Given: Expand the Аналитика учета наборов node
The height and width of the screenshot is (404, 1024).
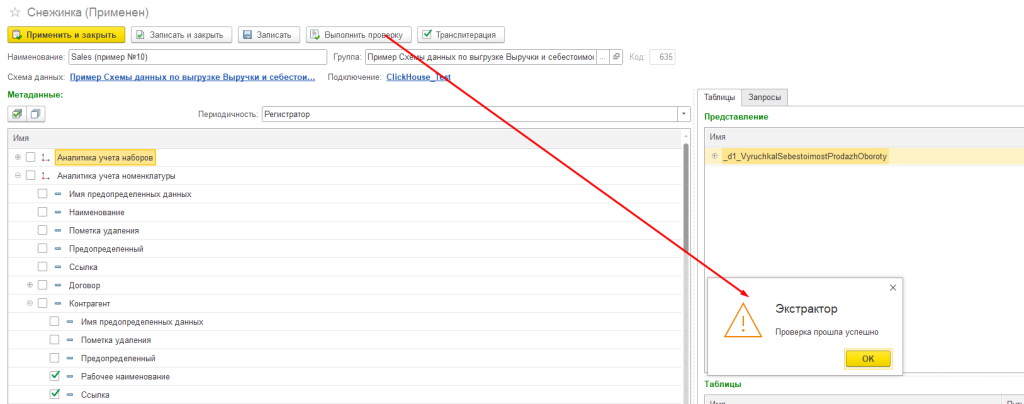Looking at the screenshot, I should coord(18,157).
